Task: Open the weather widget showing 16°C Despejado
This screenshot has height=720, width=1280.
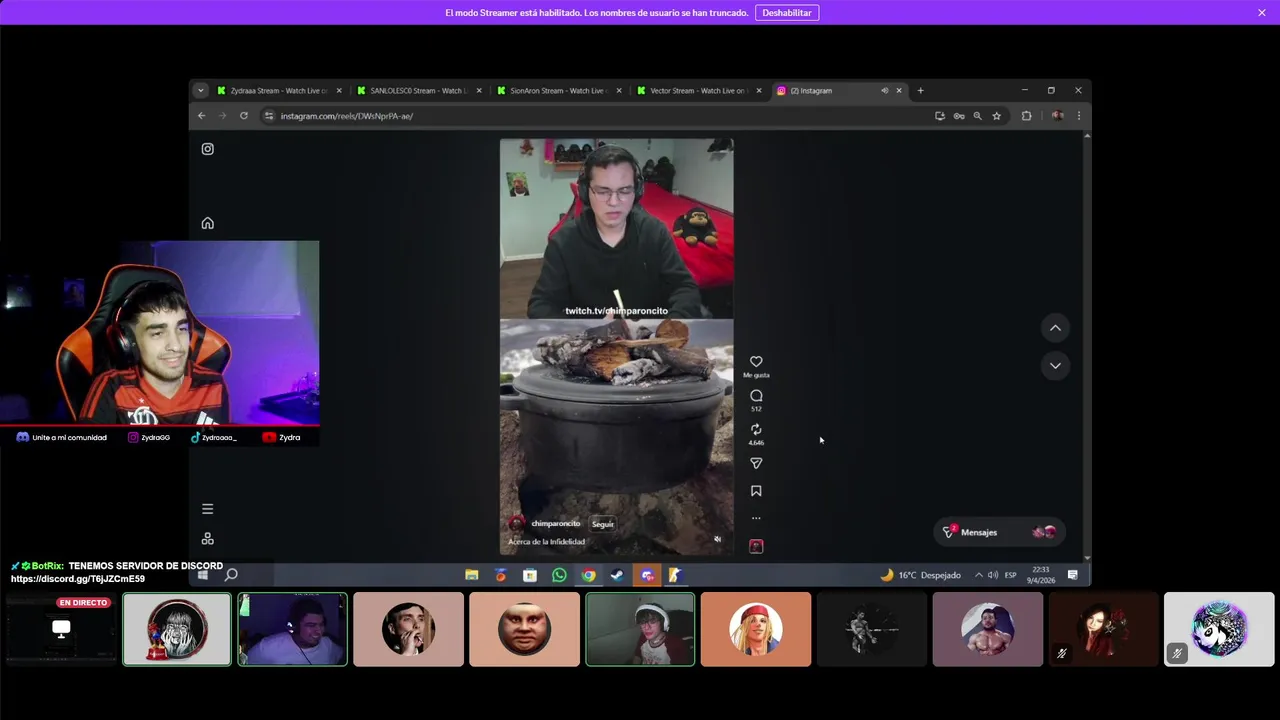Action: tap(920, 575)
